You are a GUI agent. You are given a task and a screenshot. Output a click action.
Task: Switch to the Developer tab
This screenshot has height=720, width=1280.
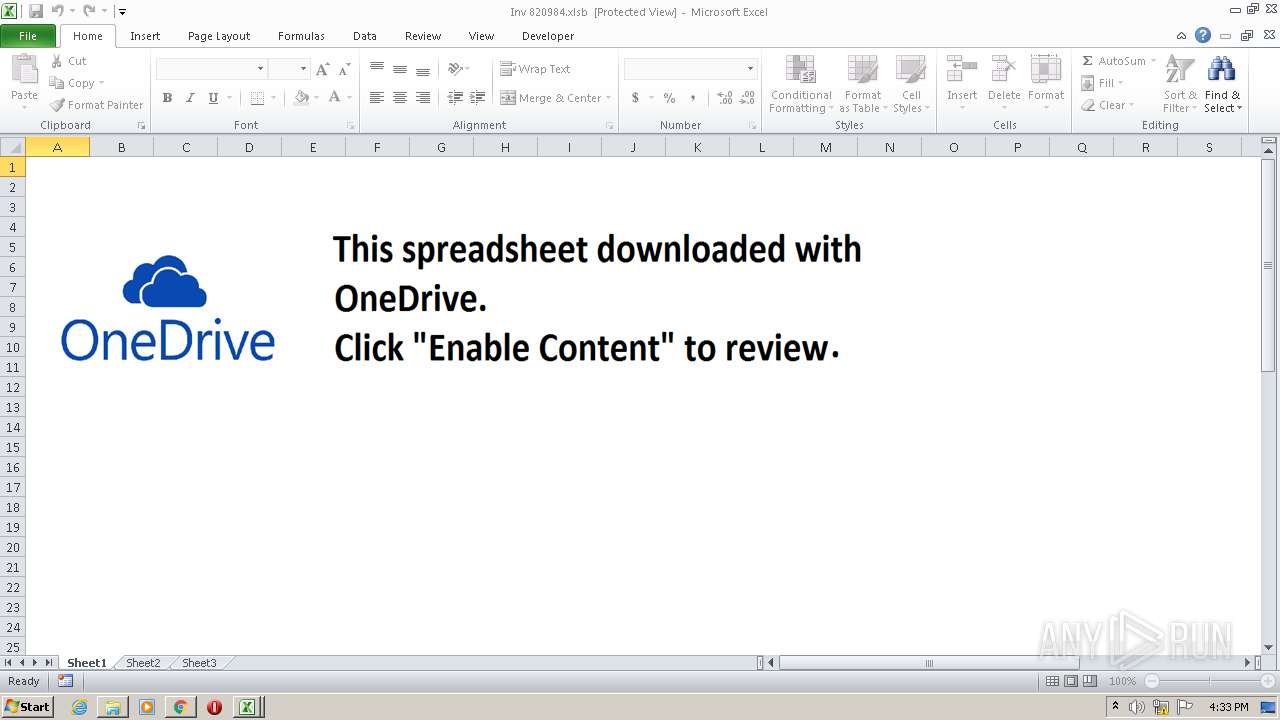(548, 36)
